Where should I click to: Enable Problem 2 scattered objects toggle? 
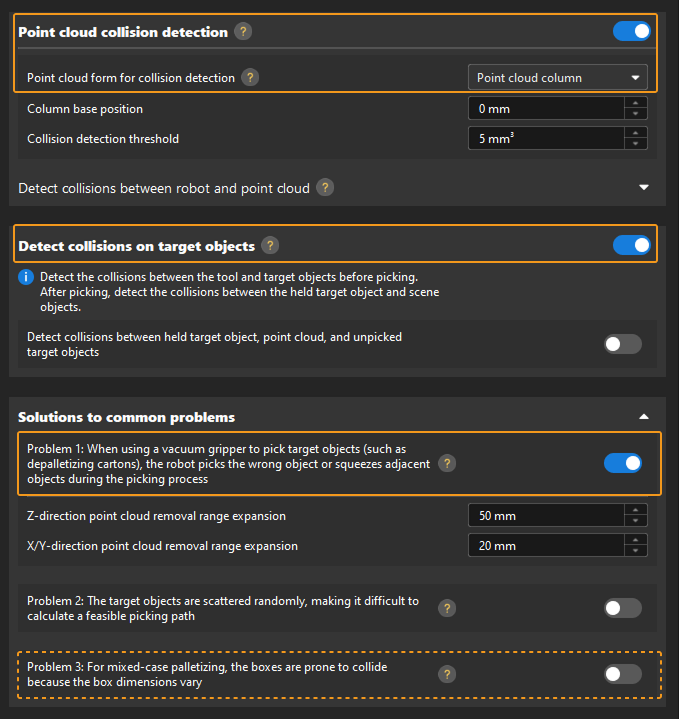point(623,608)
